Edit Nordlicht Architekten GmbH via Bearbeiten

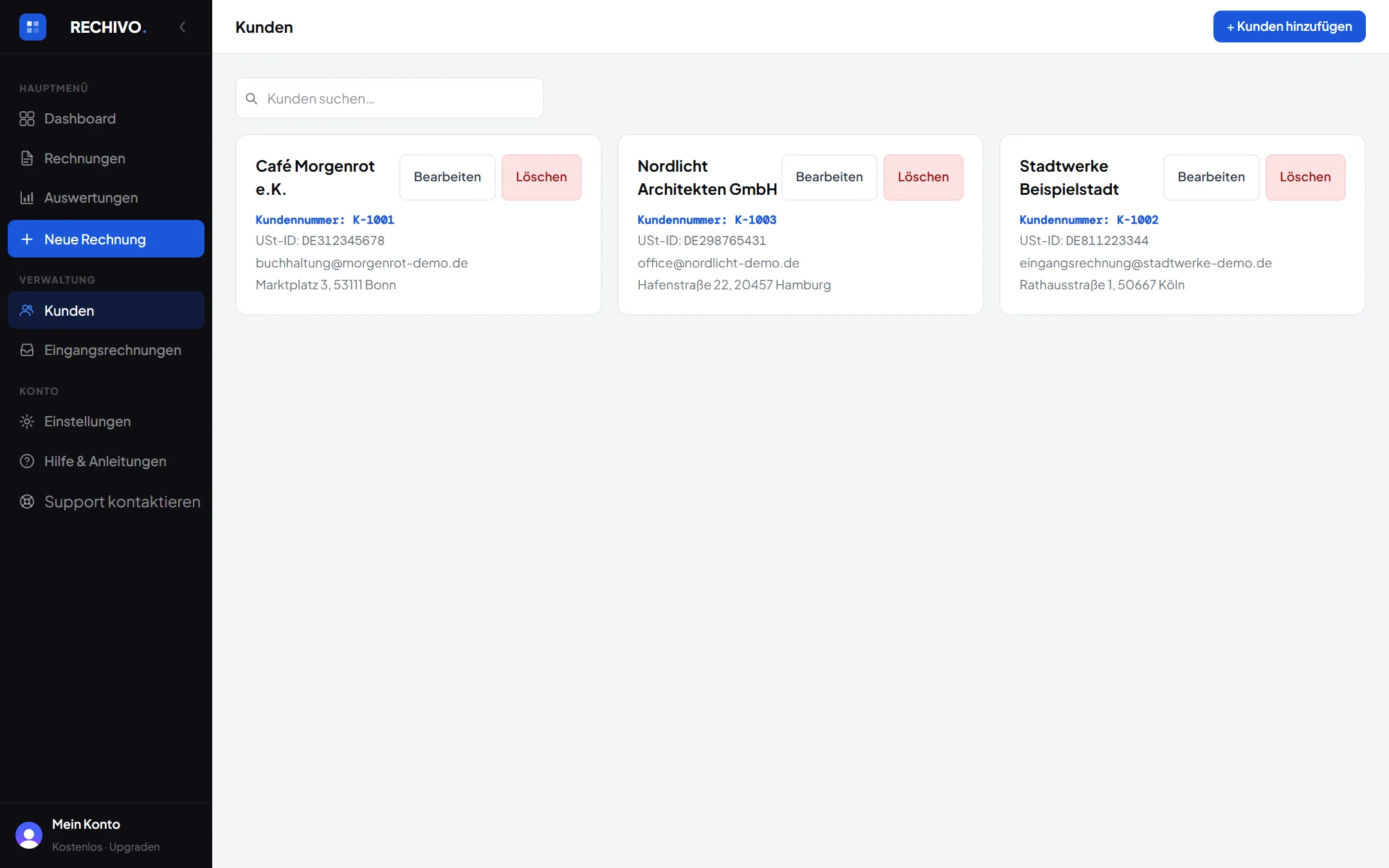click(x=830, y=177)
